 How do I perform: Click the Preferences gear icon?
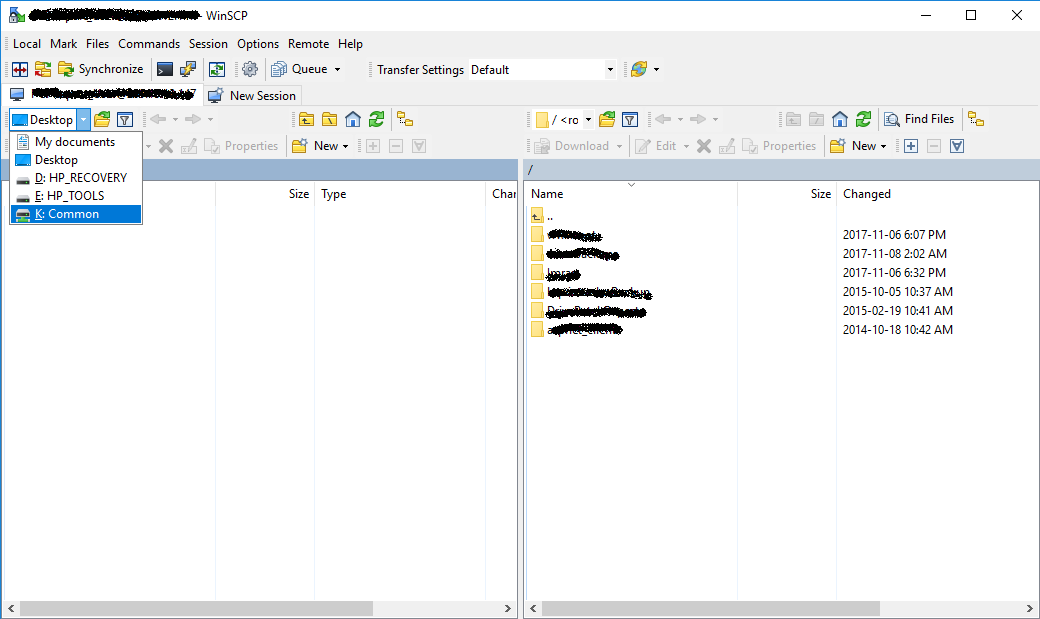click(x=250, y=69)
